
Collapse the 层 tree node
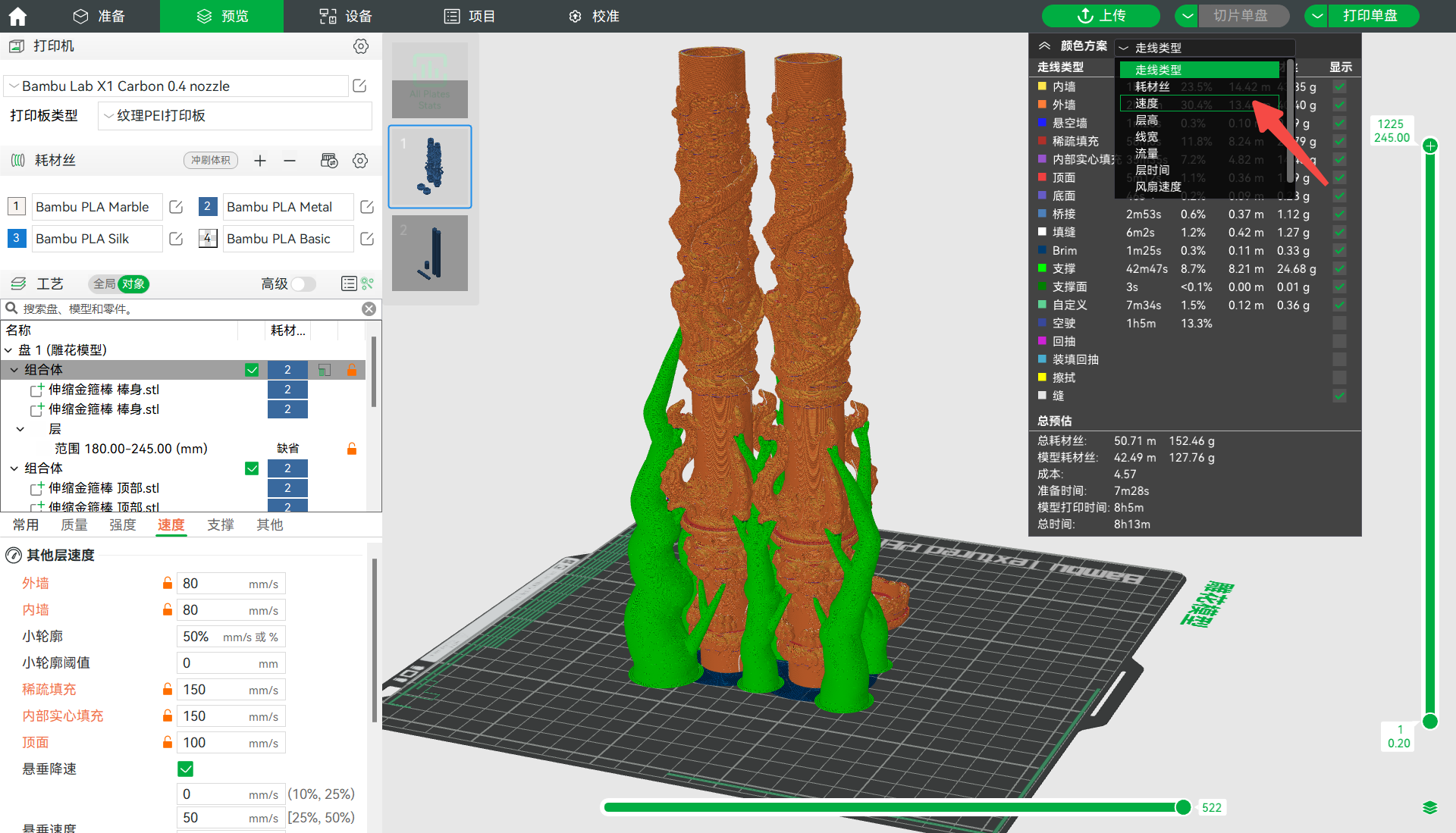point(20,429)
